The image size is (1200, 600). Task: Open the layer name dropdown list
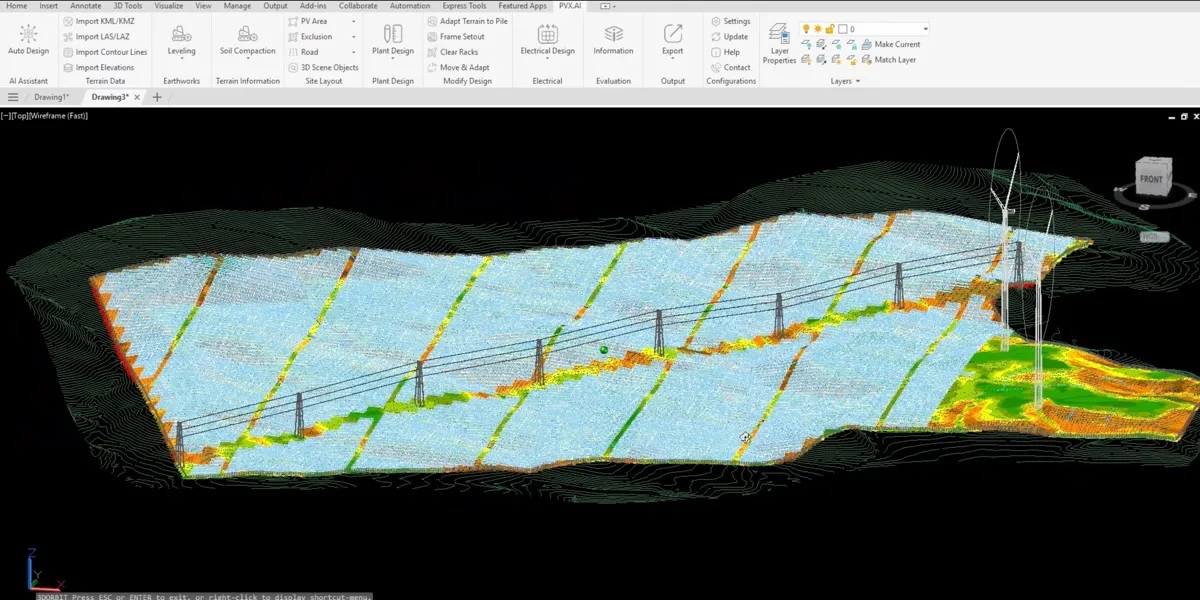[925, 29]
